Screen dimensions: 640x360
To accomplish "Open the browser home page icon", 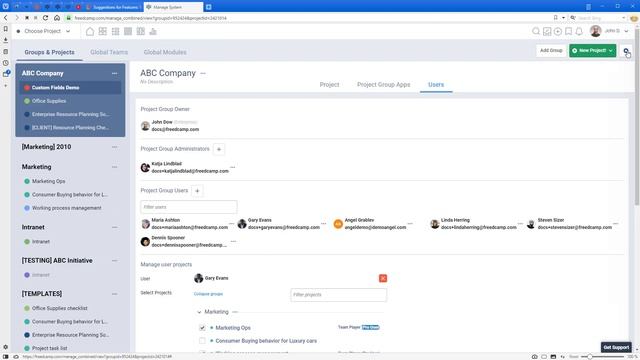I will tap(57, 18).
